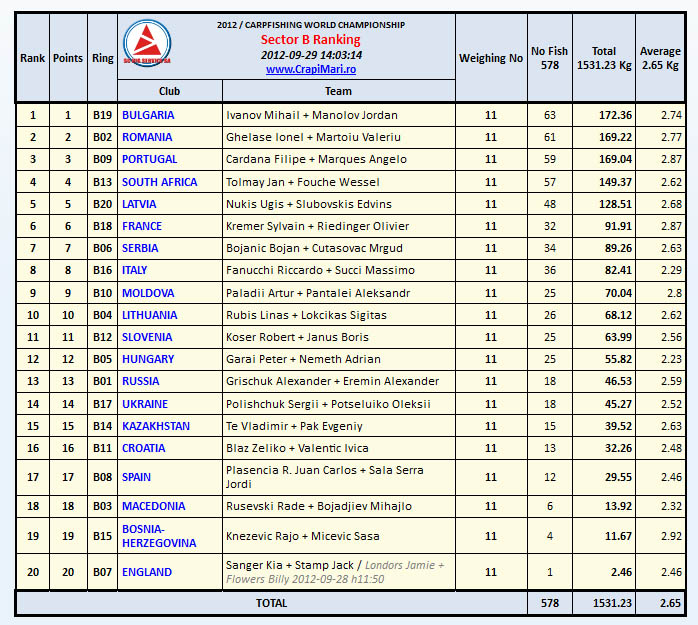698x625 pixels.
Task: Open the SERBIA club link
Action: (140, 248)
